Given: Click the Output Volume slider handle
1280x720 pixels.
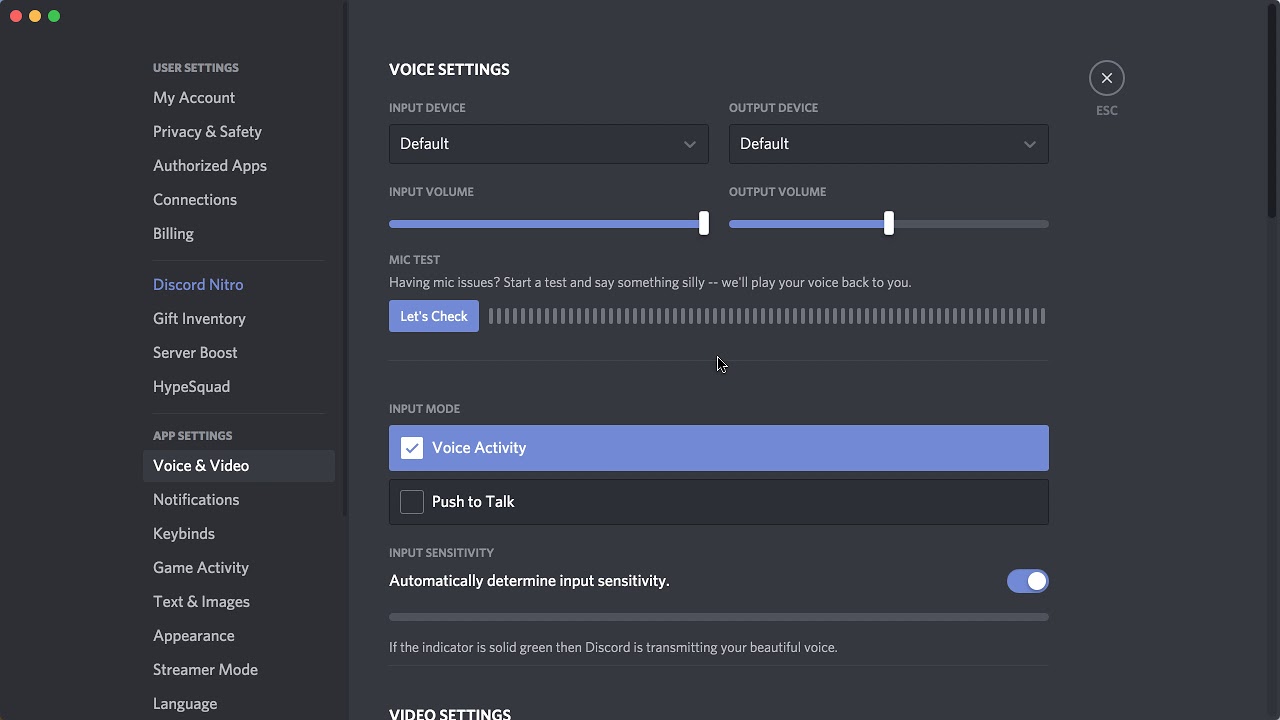Looking at the screenshot, I should (888, 223).
